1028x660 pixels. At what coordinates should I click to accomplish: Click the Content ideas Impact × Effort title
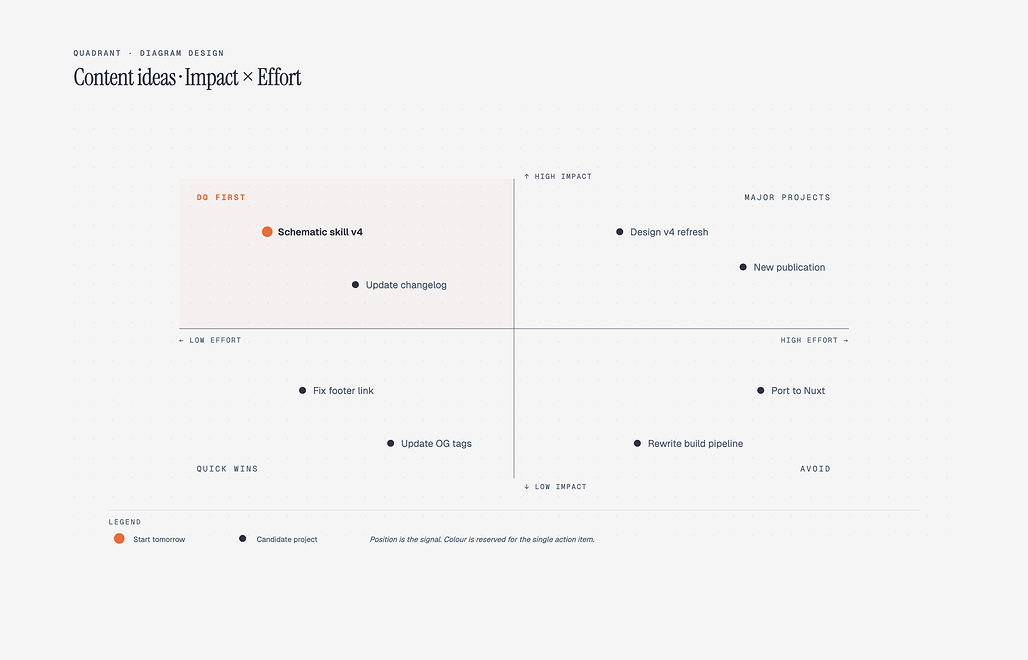click(x=188, y=77)
